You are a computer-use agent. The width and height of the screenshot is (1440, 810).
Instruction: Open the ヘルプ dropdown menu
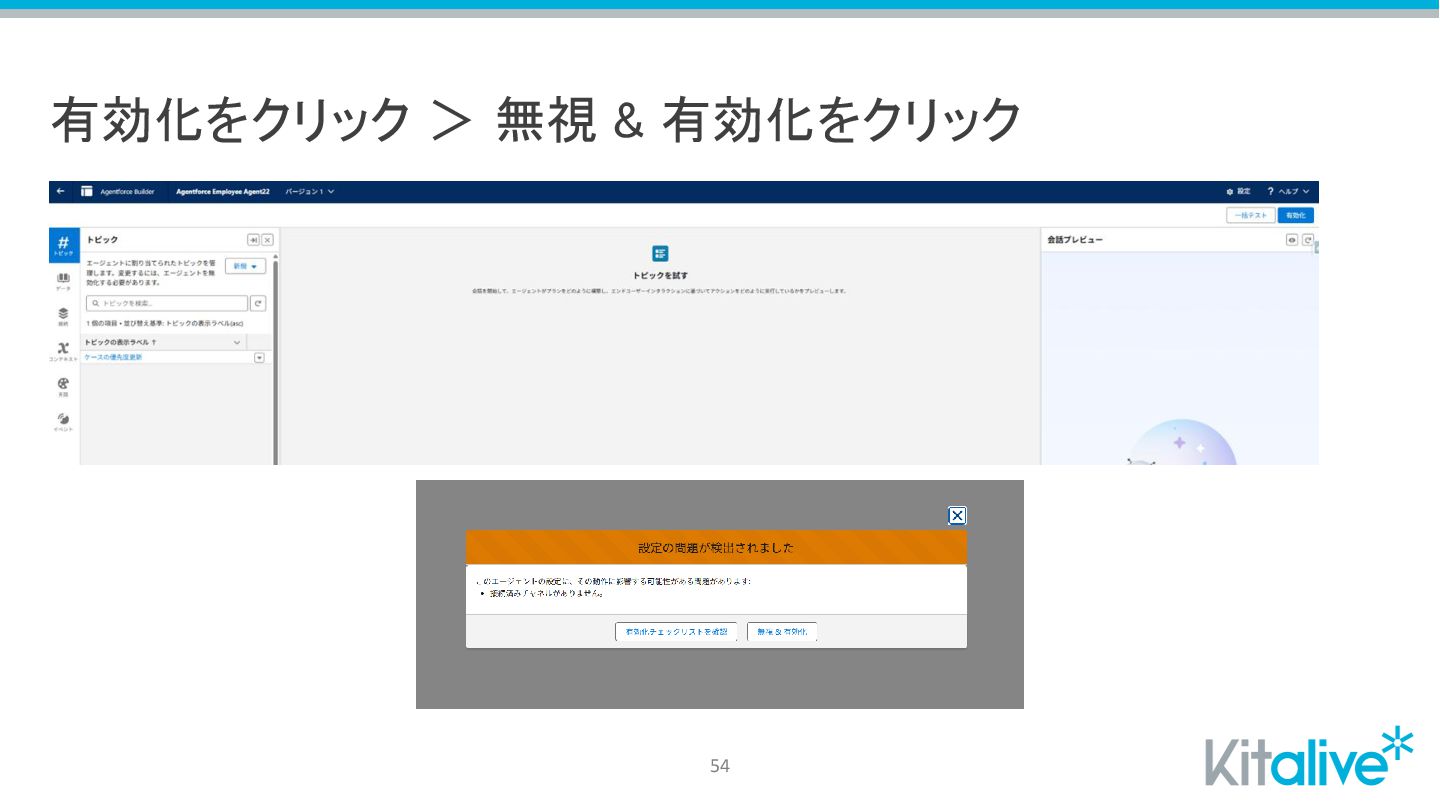pyautogui.click(x=1288, y=191)
